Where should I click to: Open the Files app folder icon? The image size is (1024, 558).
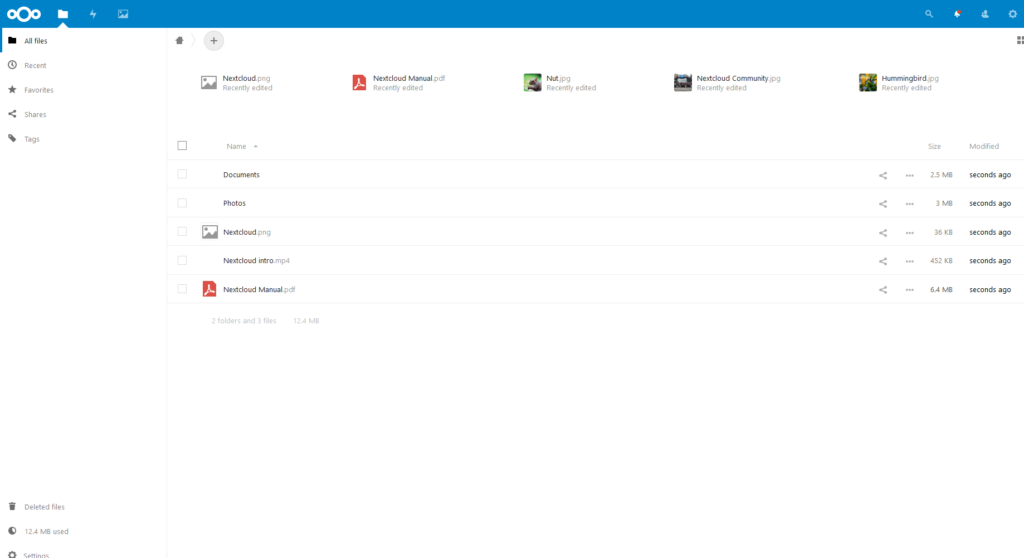[63, 14]
